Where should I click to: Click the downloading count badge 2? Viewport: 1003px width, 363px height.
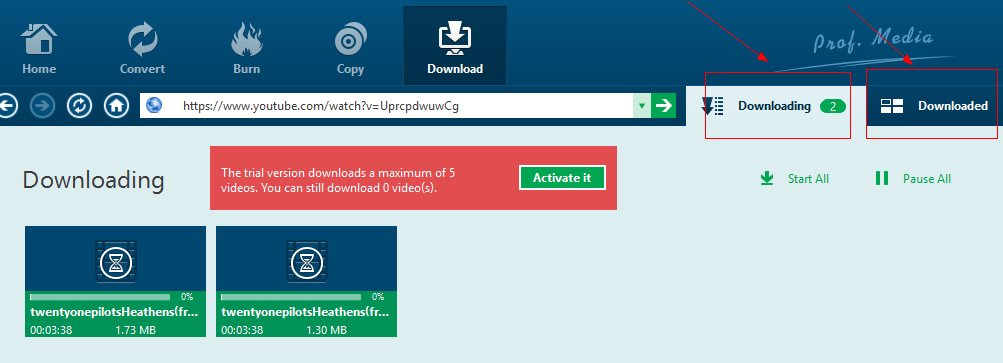[x=833, y=107]
